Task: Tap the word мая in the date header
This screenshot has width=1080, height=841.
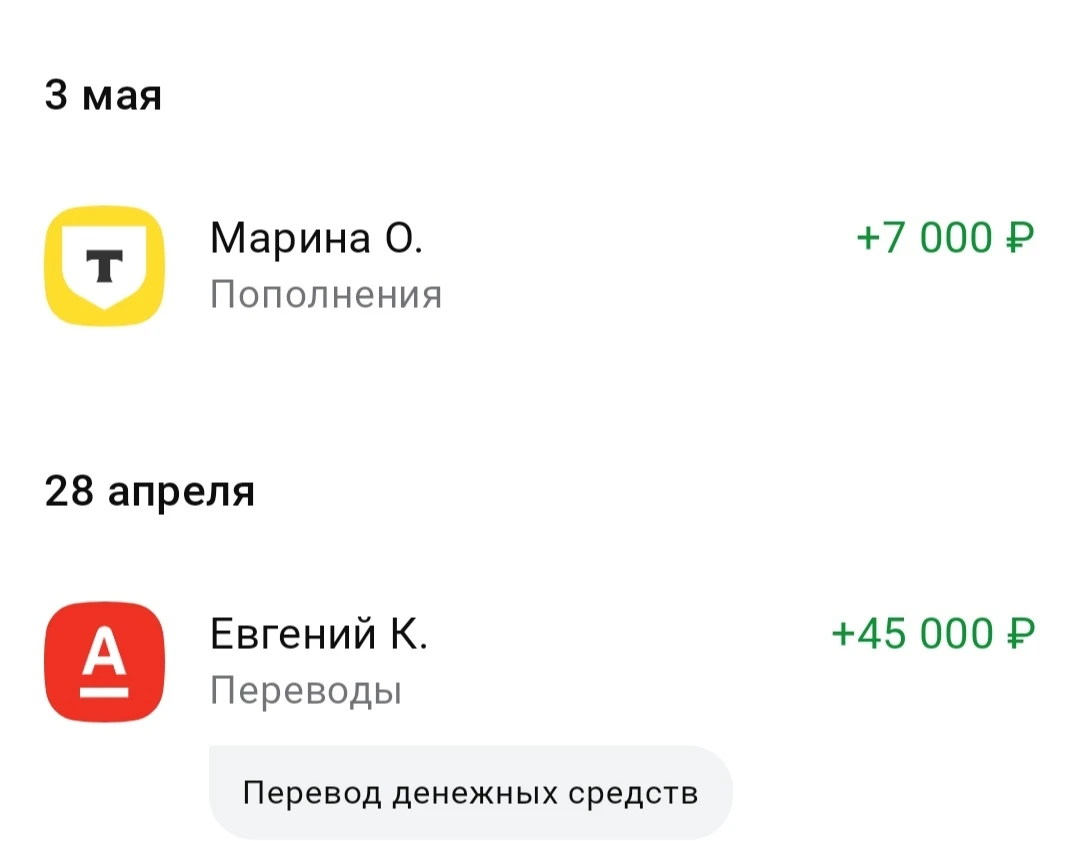Action: pyautogui.click(x=121, y=97)
